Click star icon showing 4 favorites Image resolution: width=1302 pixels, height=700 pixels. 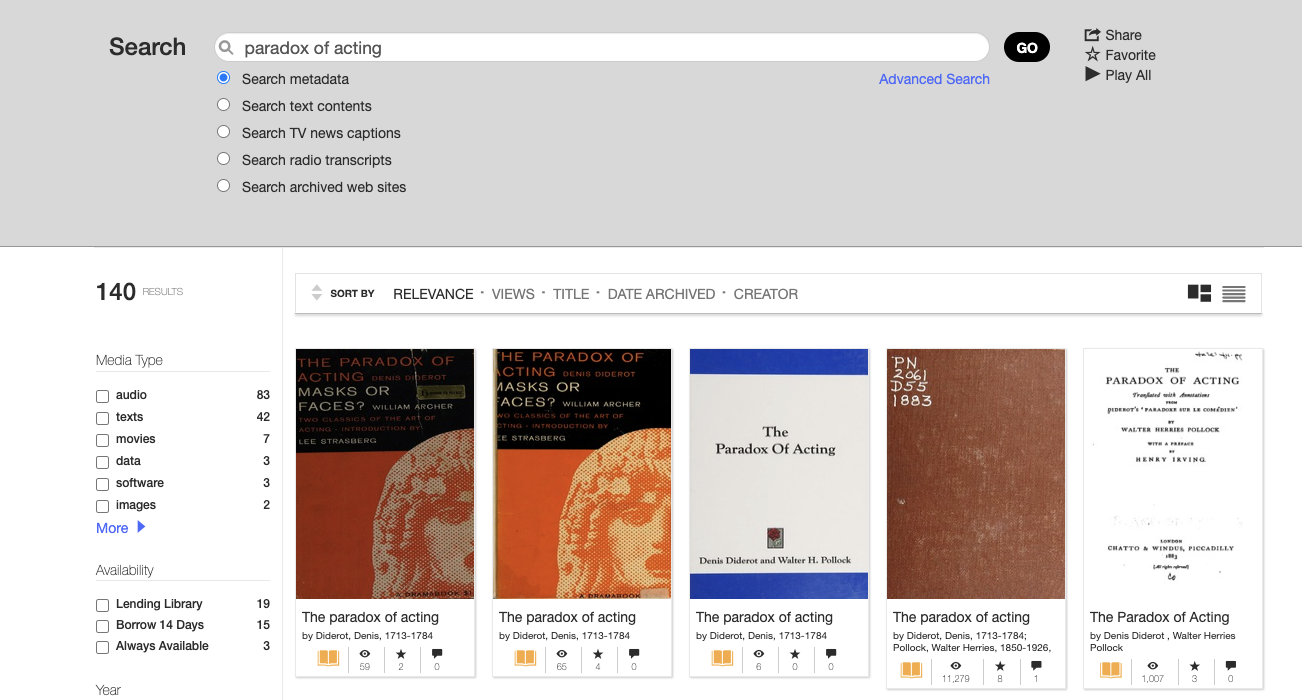[x=598, y=654]
